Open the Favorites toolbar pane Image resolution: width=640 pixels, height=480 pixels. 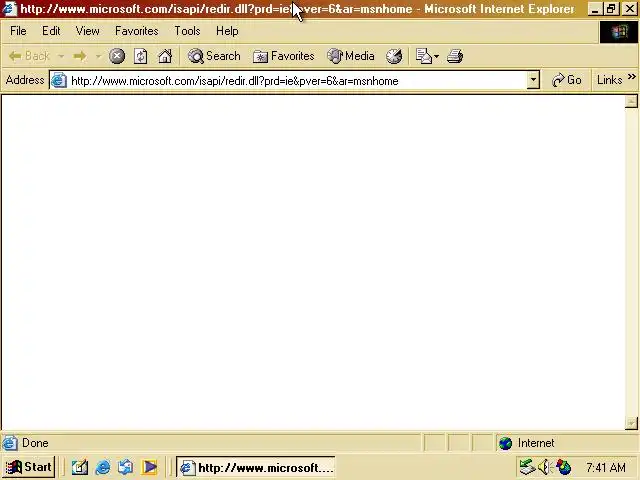(284, 56)
